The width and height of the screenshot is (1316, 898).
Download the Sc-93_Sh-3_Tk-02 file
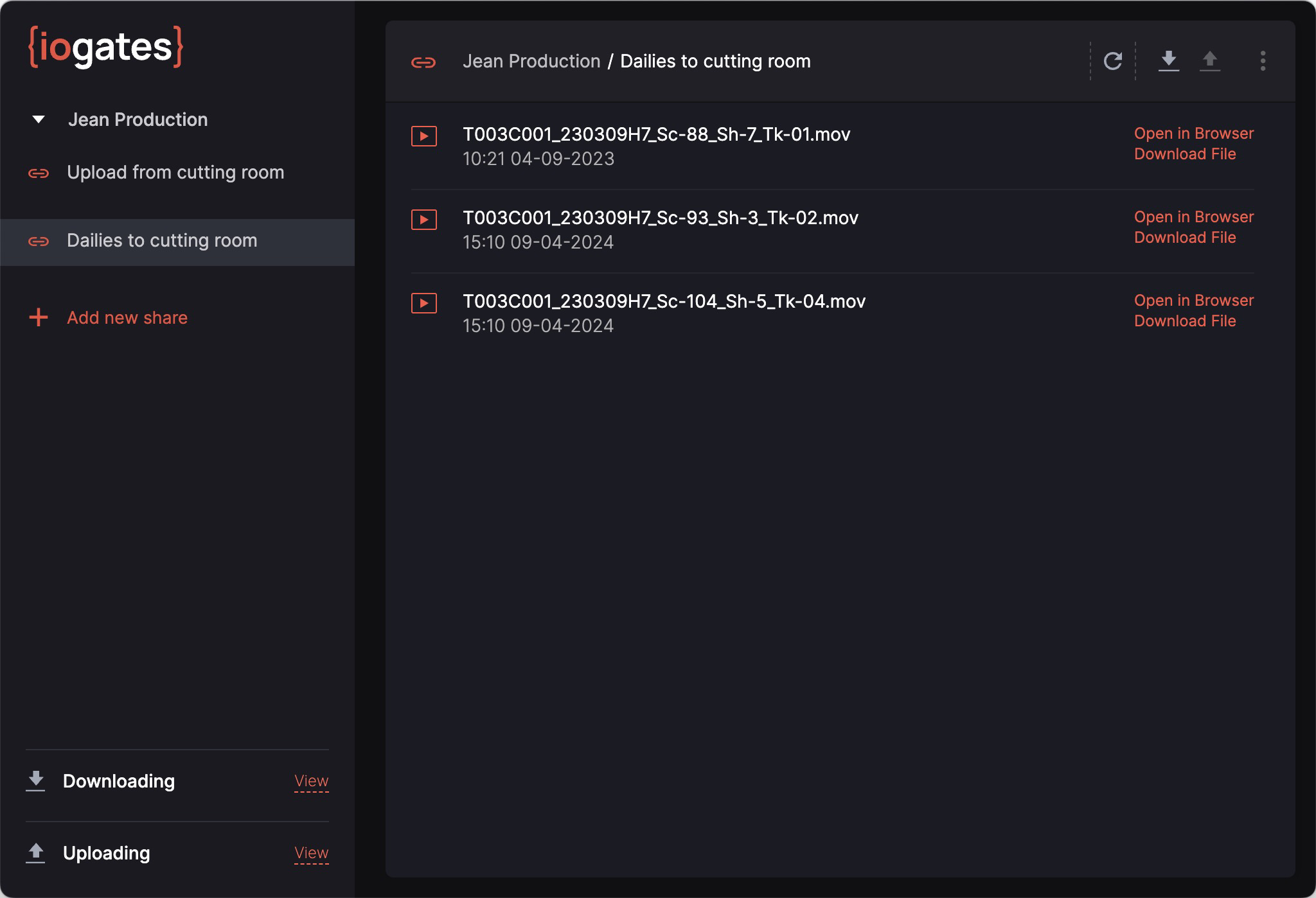[1184, 238]
